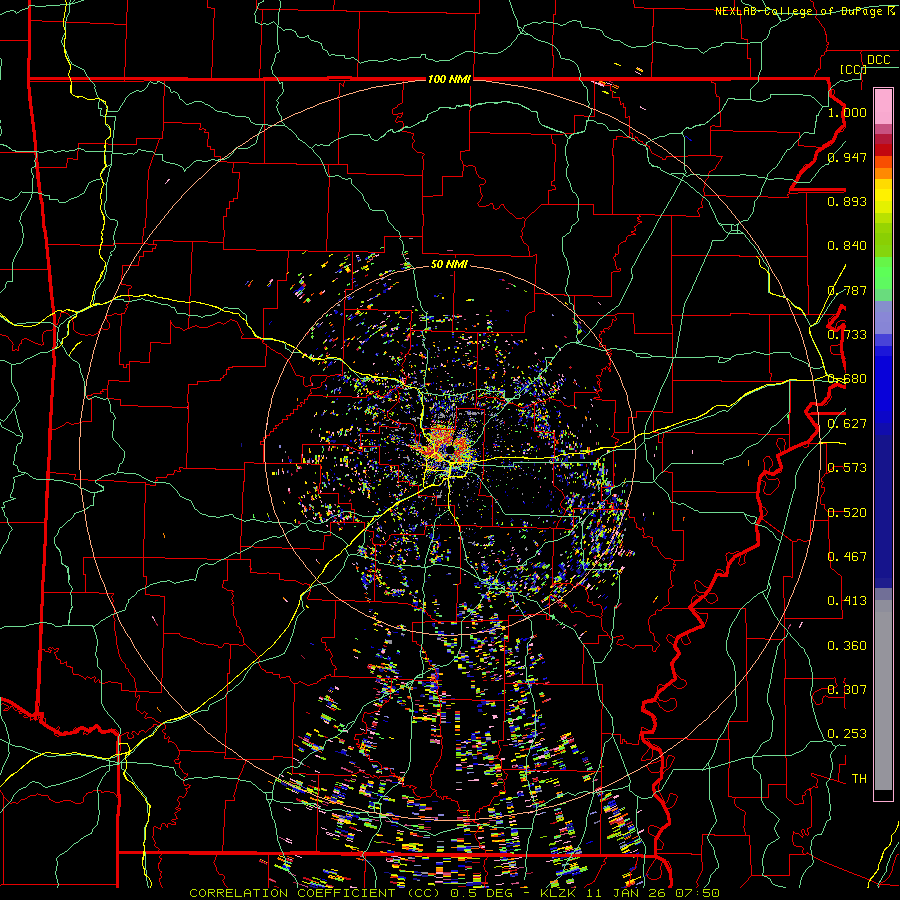Select the 0.573 scale value

coord(847,468)
